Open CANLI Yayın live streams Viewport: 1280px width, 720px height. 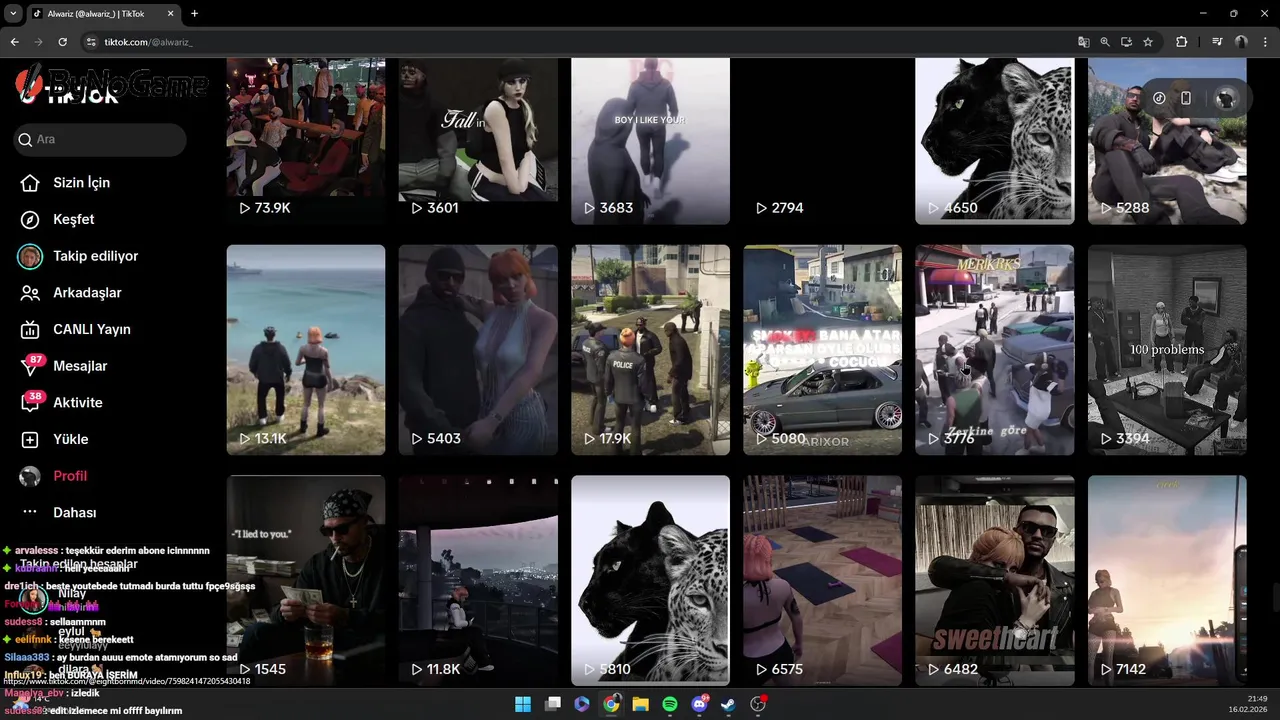(76, 329)
